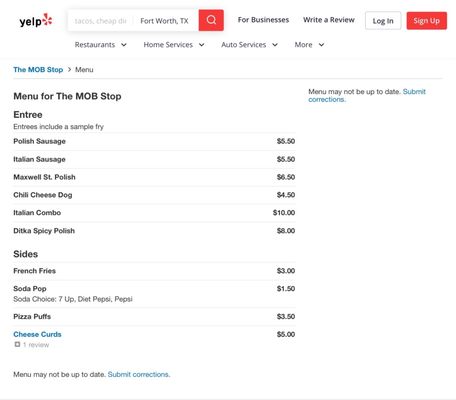Open the Restaurants menu item

(95, 45)
